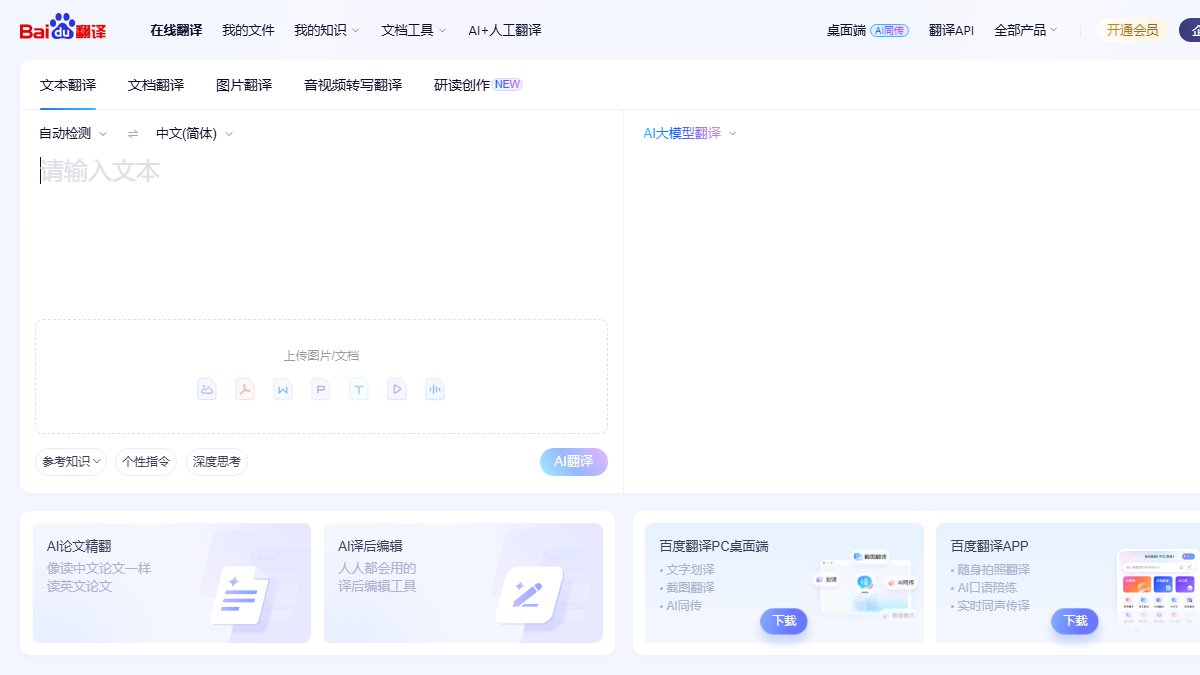Click the 译后编辑工具 description text
The height and width of the screenshot is (675, 1200).
coord(377,586)
